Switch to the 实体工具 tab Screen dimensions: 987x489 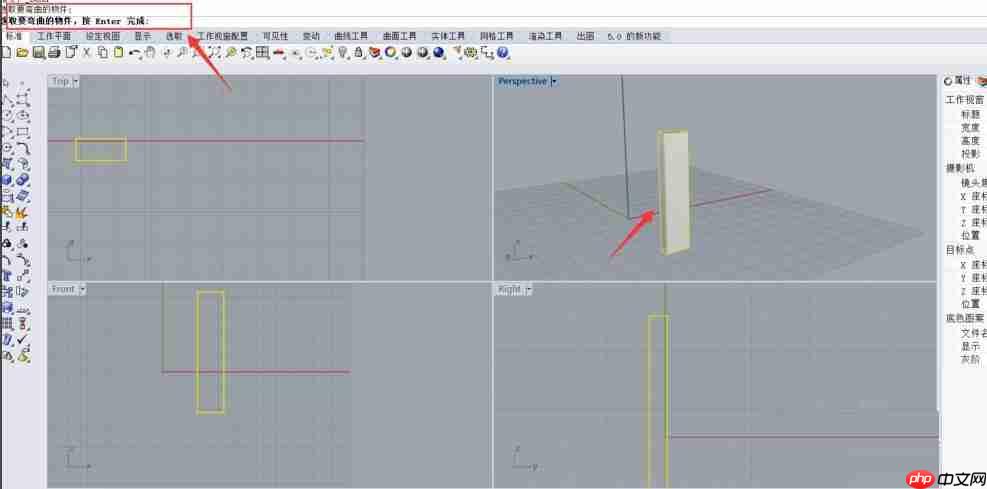(x=448, y=37)
